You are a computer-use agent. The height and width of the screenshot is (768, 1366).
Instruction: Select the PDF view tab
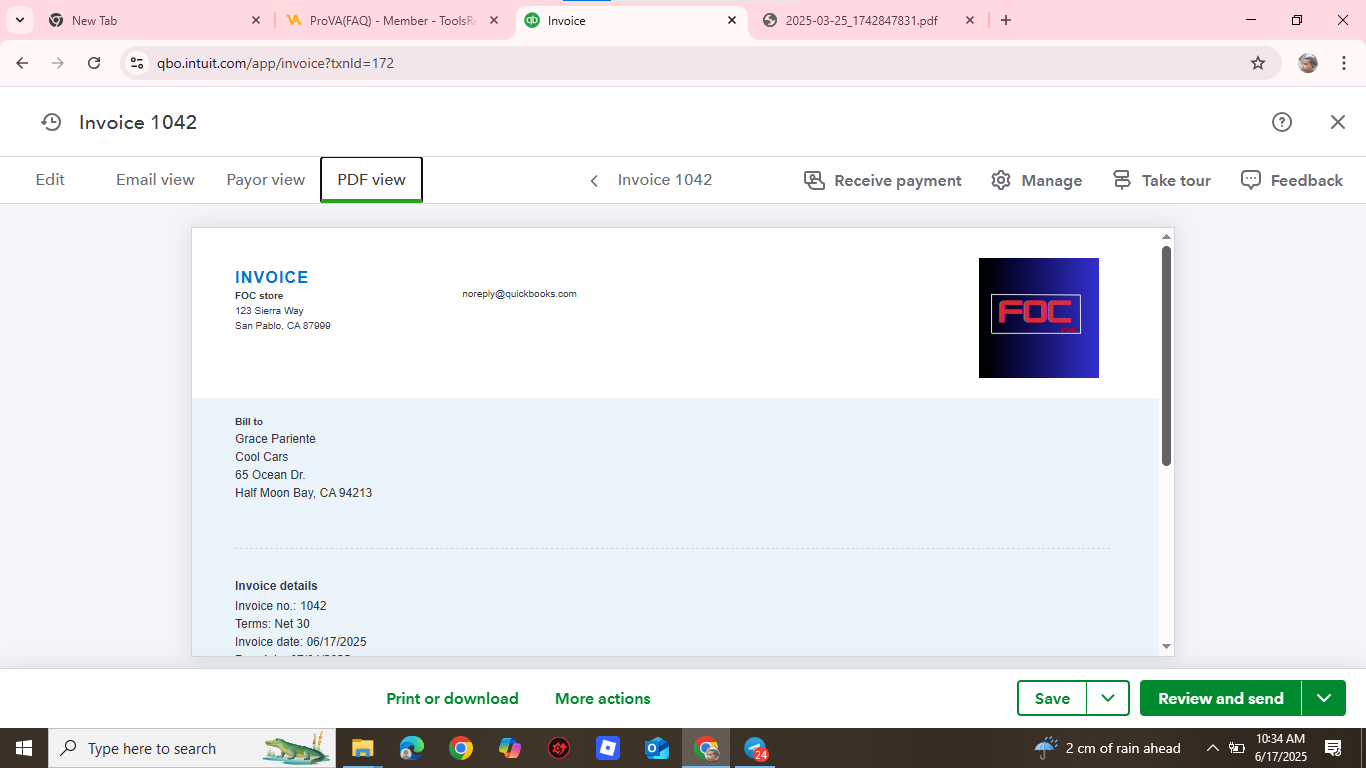(371, 180)
